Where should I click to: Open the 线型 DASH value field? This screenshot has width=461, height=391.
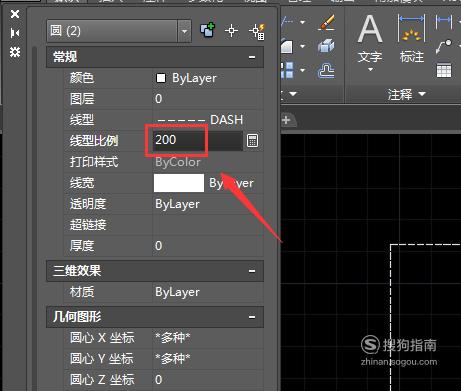(x=208, y=120)
